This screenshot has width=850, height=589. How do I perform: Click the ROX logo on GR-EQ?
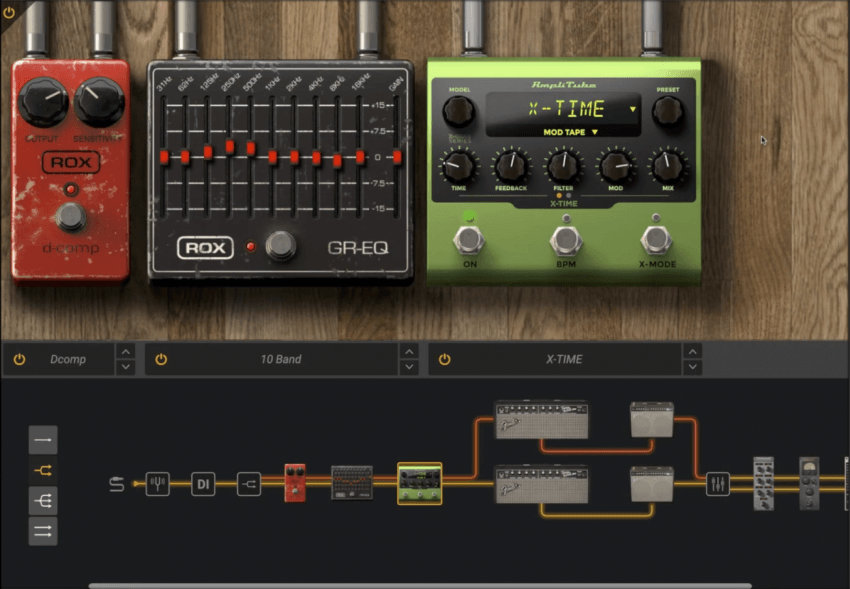tap(205, 248)
